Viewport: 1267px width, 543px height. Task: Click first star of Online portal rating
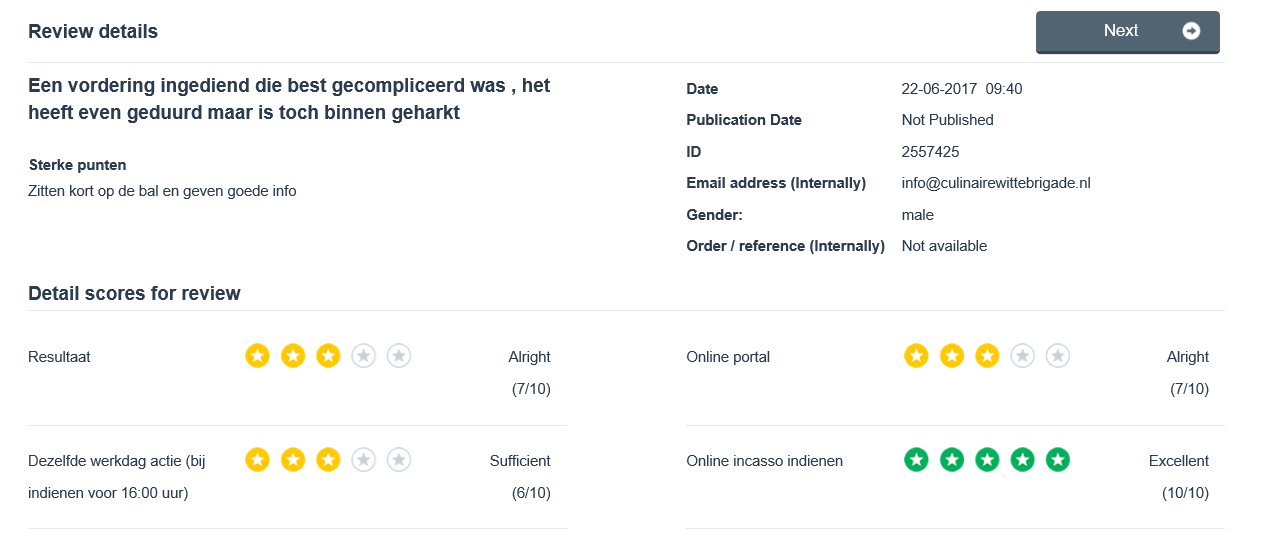click(916, 355)
